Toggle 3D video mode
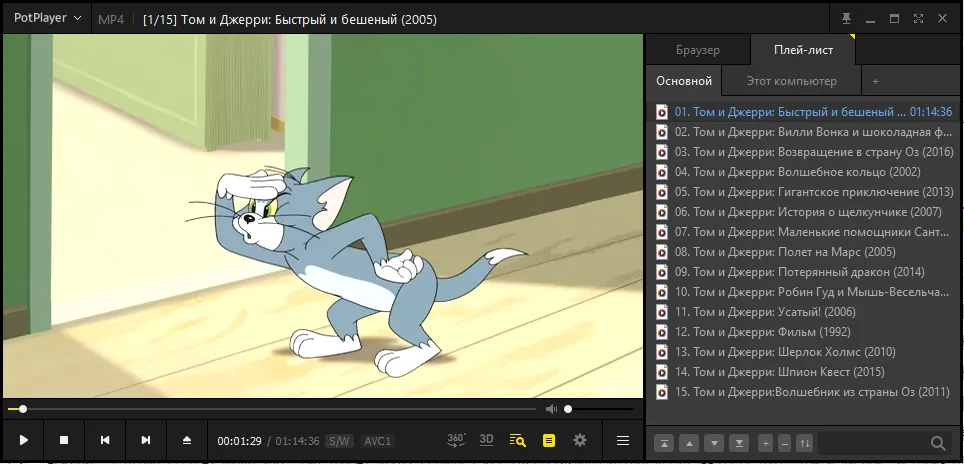The width and height of the screenshot is (964, 464). [486, 439]
